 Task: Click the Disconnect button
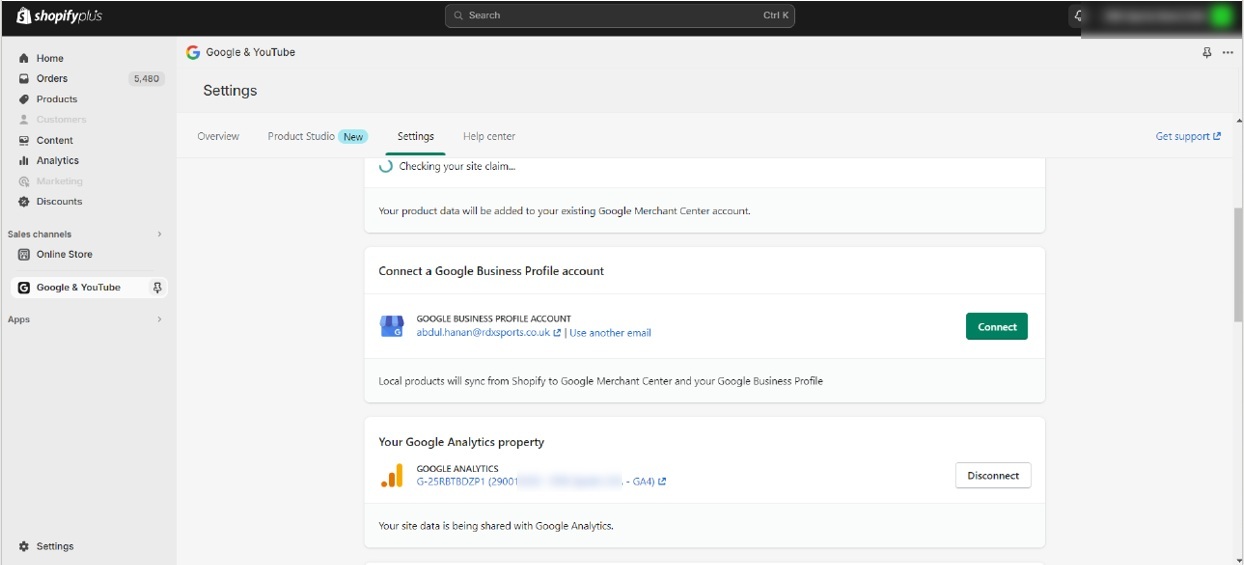tap(993, 476)
